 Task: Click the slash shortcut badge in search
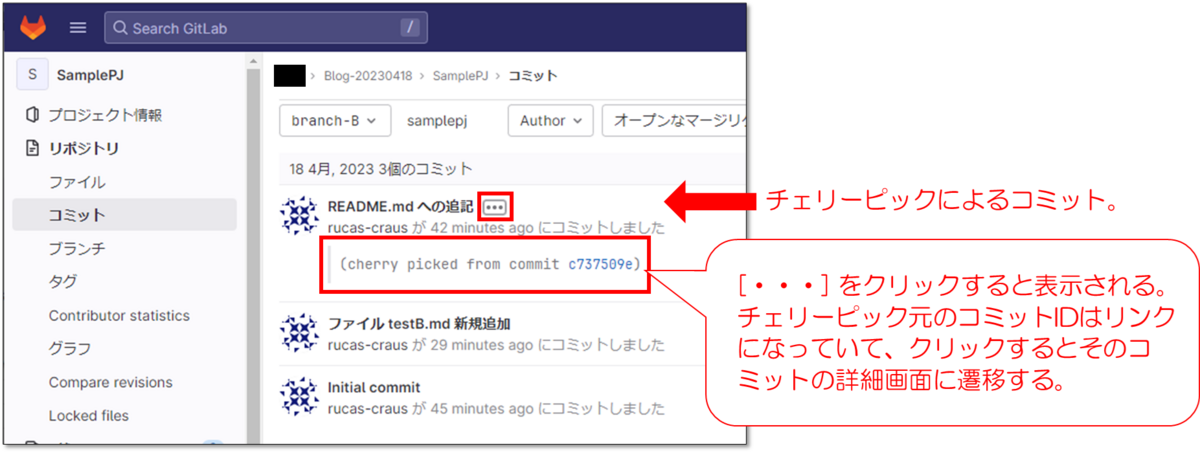click(409, 27)
